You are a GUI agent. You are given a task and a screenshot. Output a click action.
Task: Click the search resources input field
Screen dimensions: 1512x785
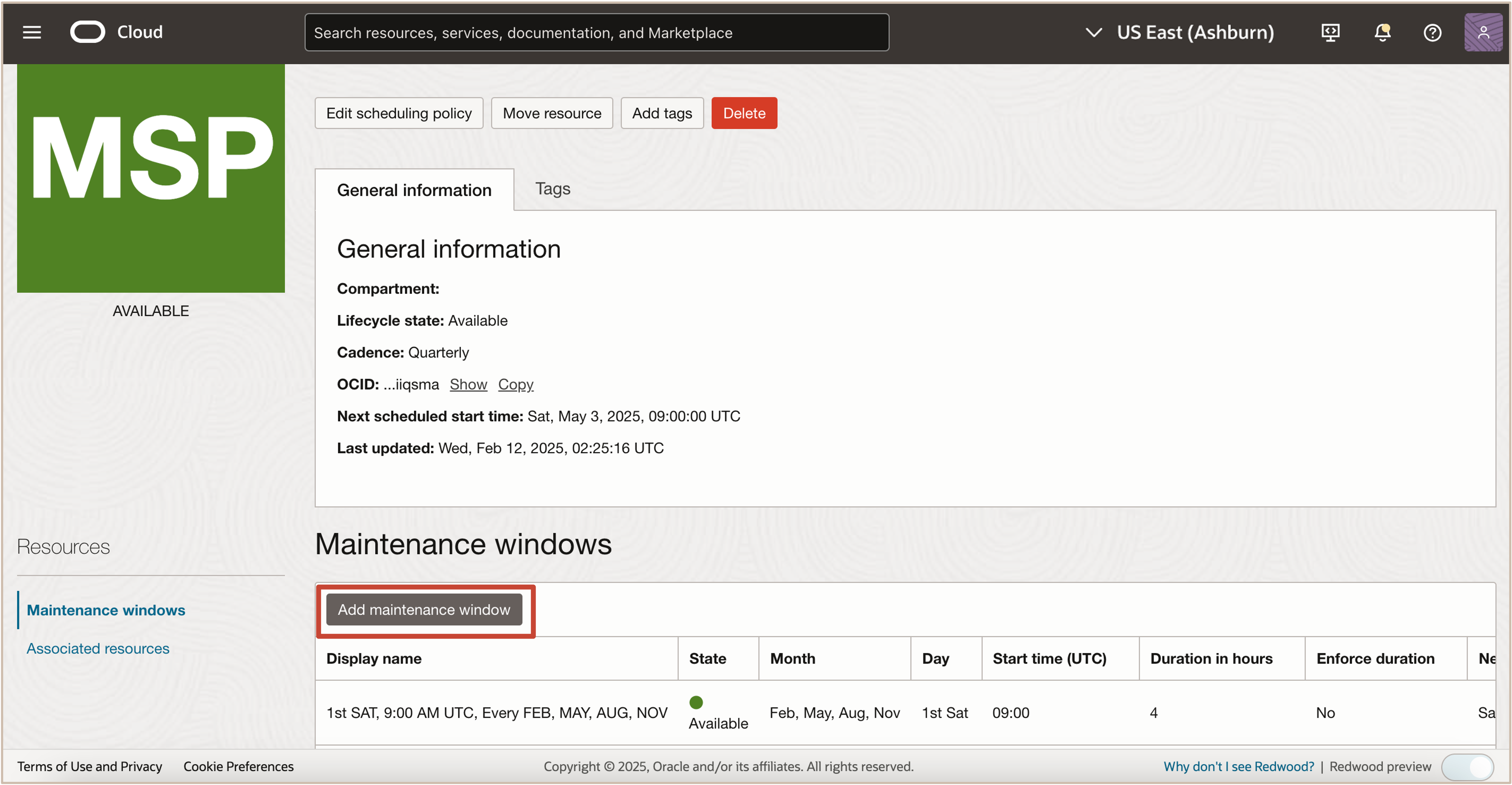click(596, 32)
